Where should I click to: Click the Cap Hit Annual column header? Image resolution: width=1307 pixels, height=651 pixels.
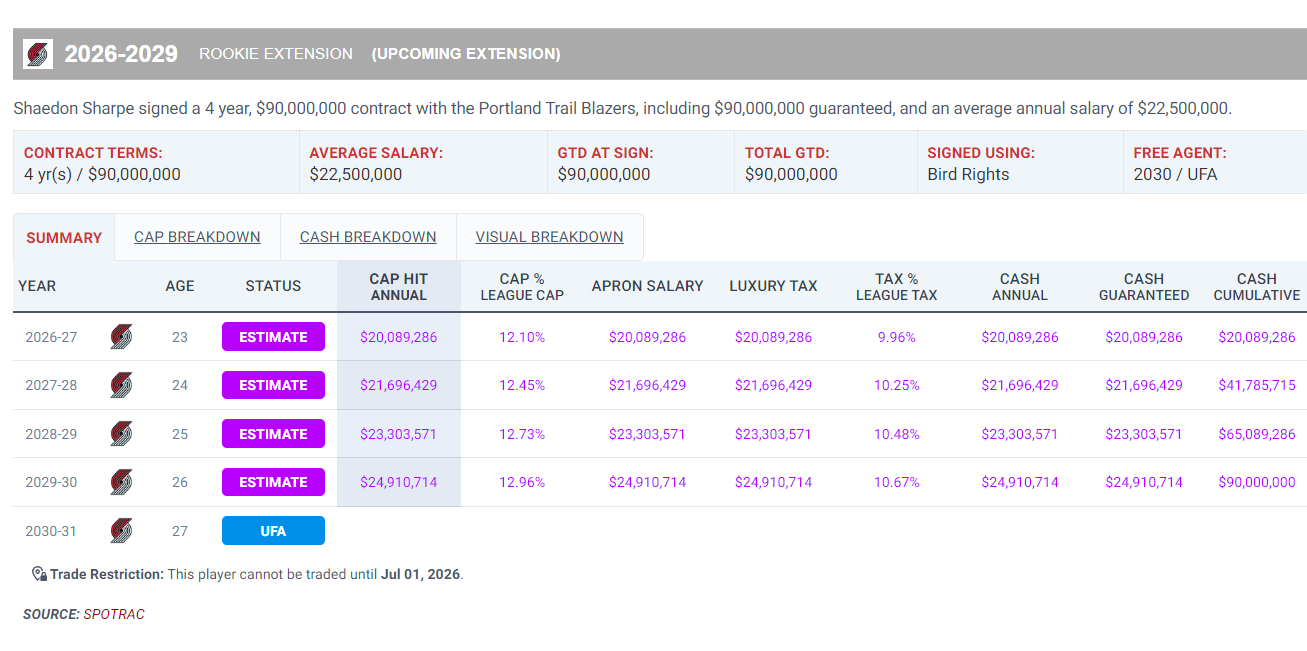click(398, 287)
